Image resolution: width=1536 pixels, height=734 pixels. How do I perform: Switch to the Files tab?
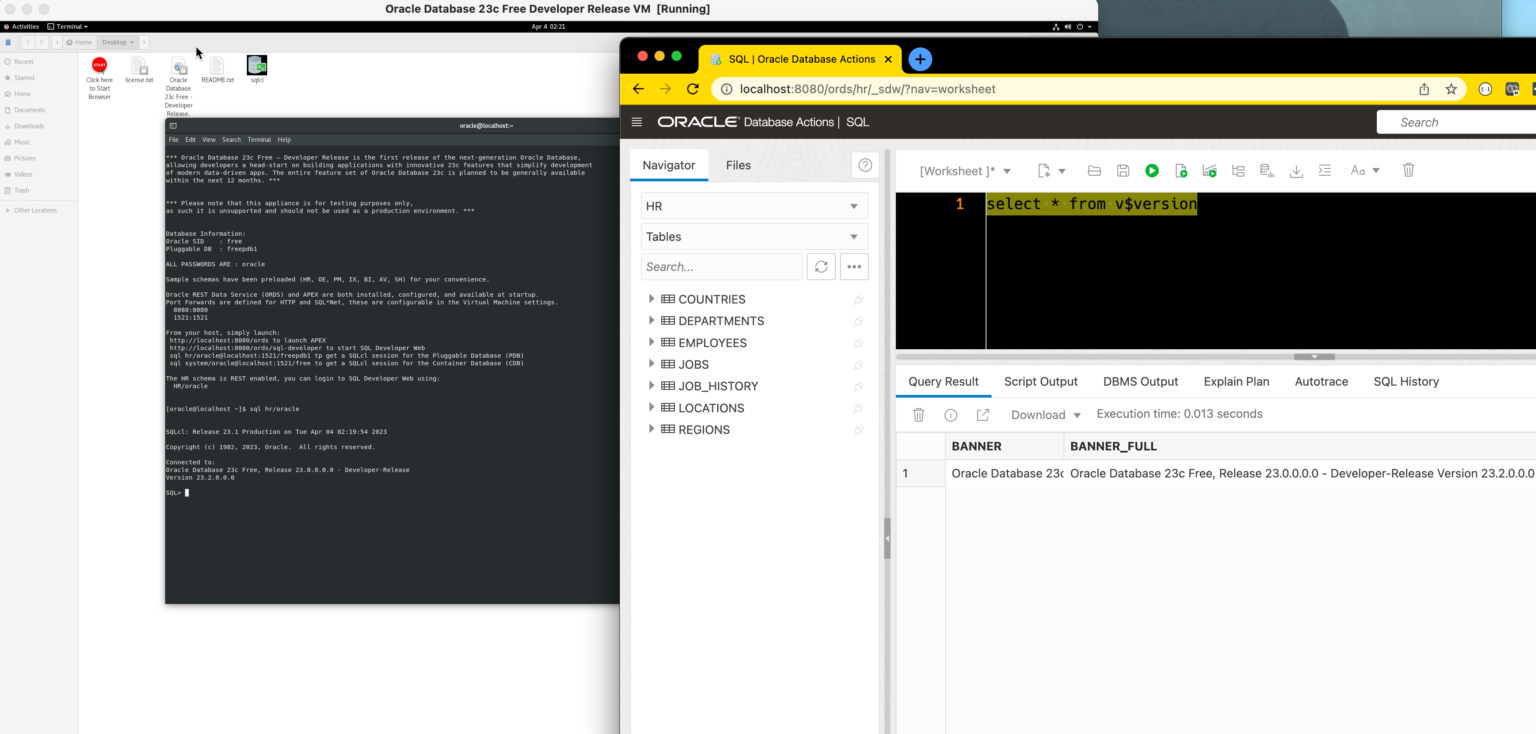738,165
